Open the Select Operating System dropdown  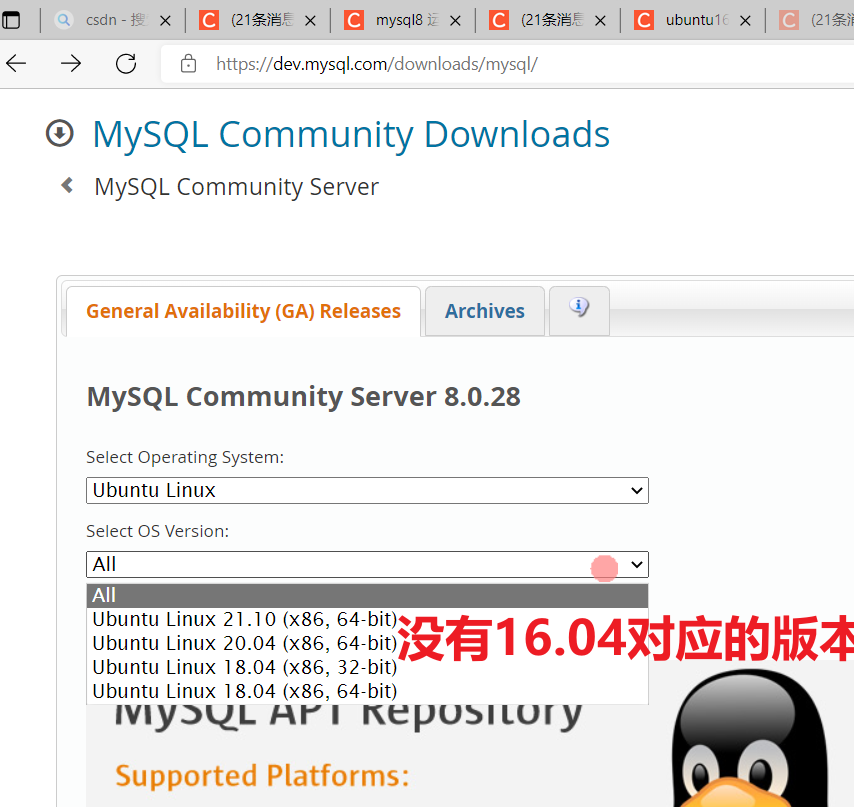coord(366,490)
